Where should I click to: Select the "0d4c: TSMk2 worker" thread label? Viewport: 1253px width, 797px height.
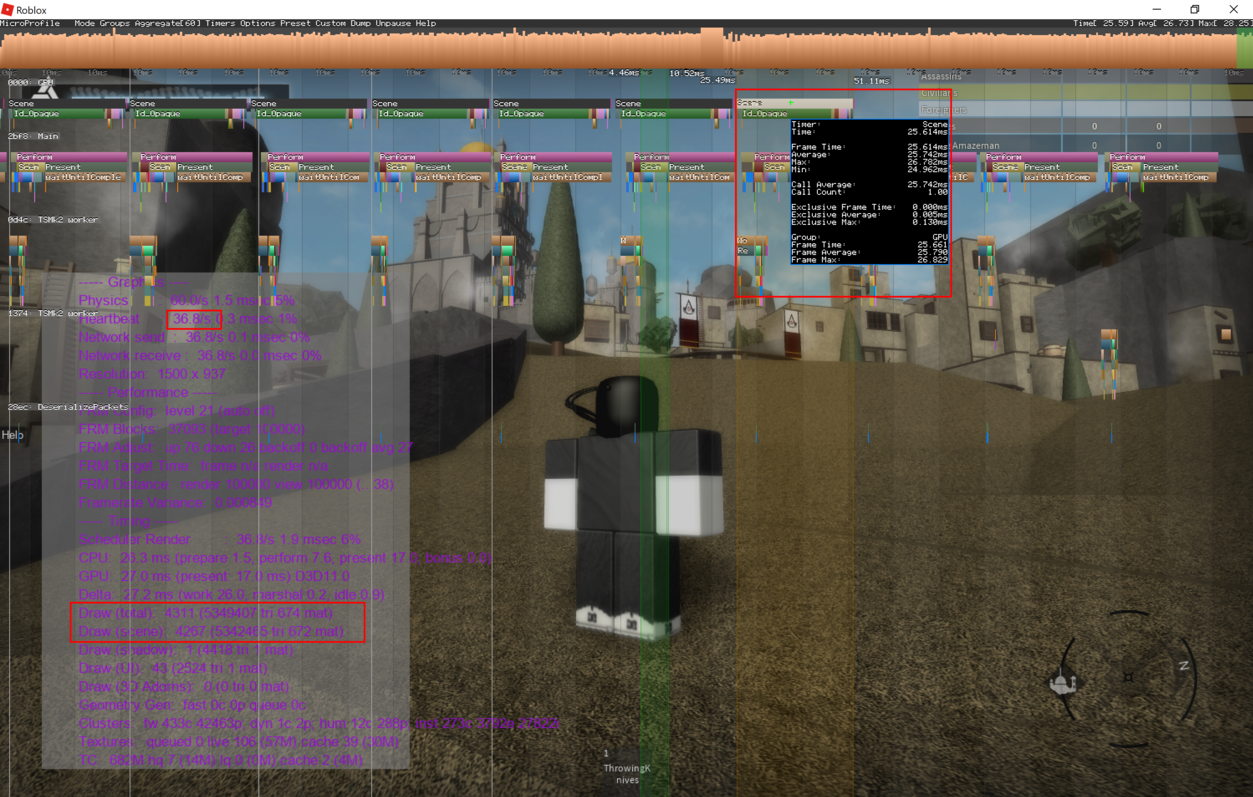52,219
